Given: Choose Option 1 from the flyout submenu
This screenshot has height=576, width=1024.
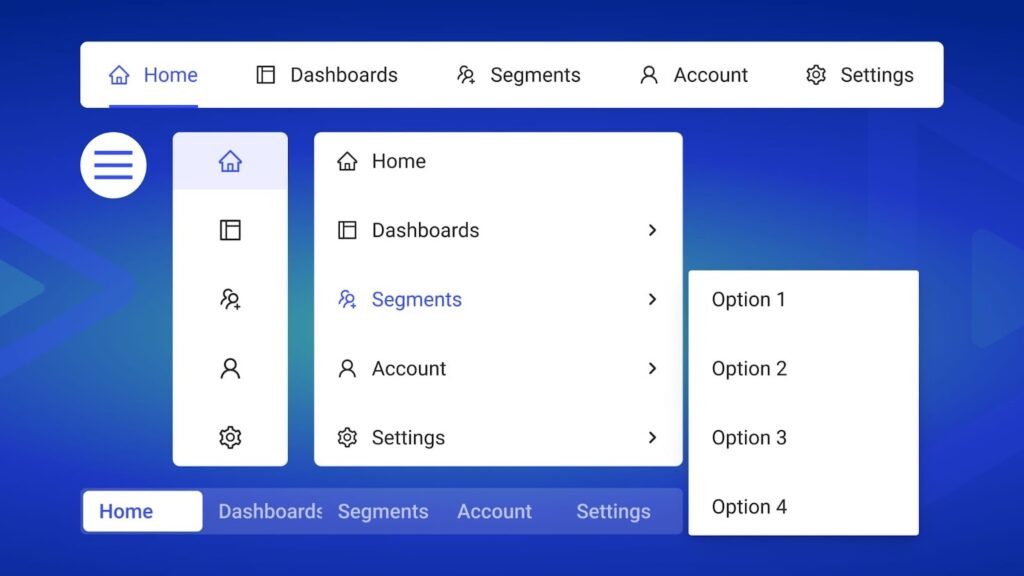Looking at the screenshot, I should [749, 299].
